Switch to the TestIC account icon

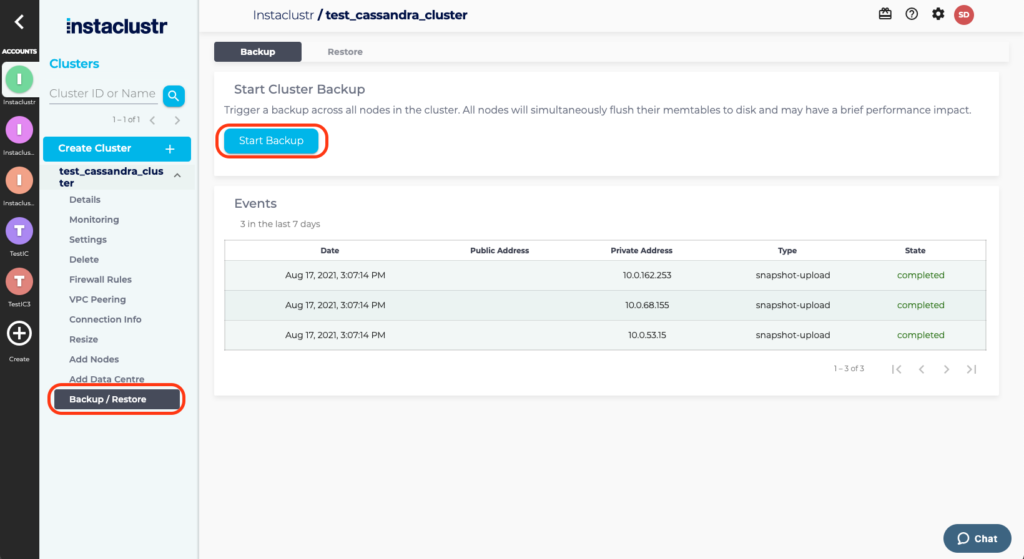tap(19, 231)
